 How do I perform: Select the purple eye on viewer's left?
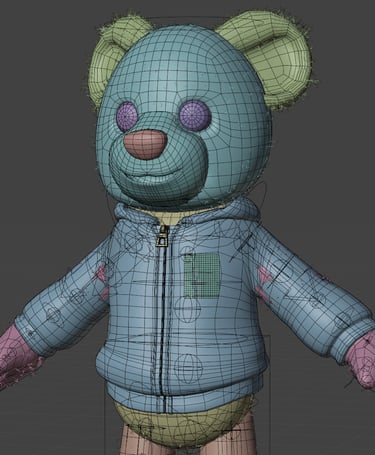[127, 116]
